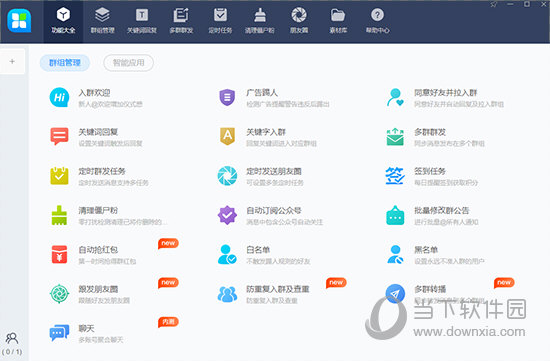Open the 白名单 person-check icon
Viewport: 550px width, 361px height.
[227, 254]
